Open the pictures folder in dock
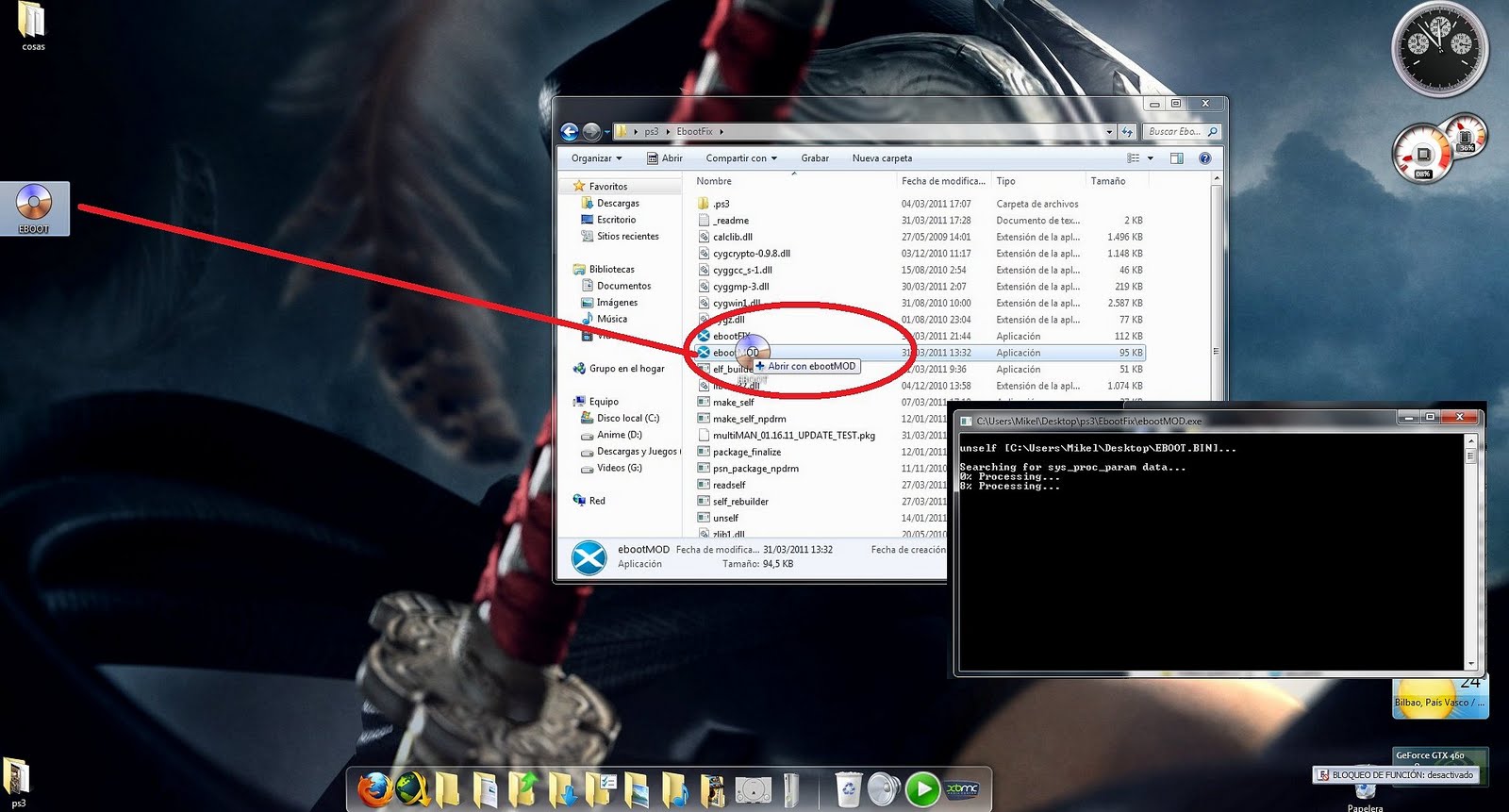Screen dimensions: 1509x812 (638, 789)
